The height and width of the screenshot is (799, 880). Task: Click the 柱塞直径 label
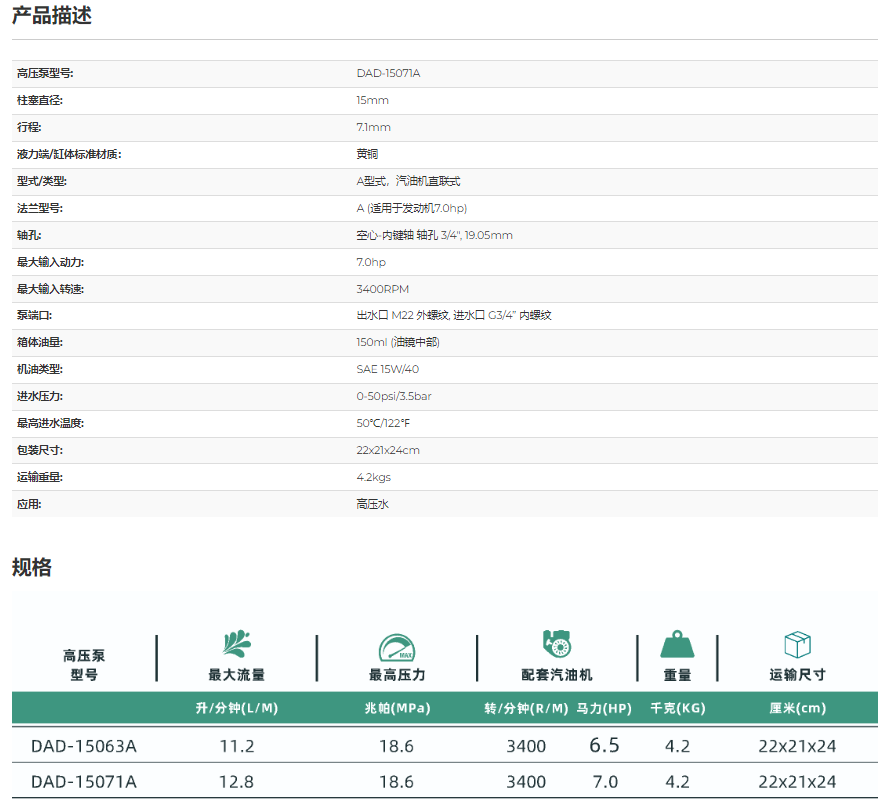(41, 101)
